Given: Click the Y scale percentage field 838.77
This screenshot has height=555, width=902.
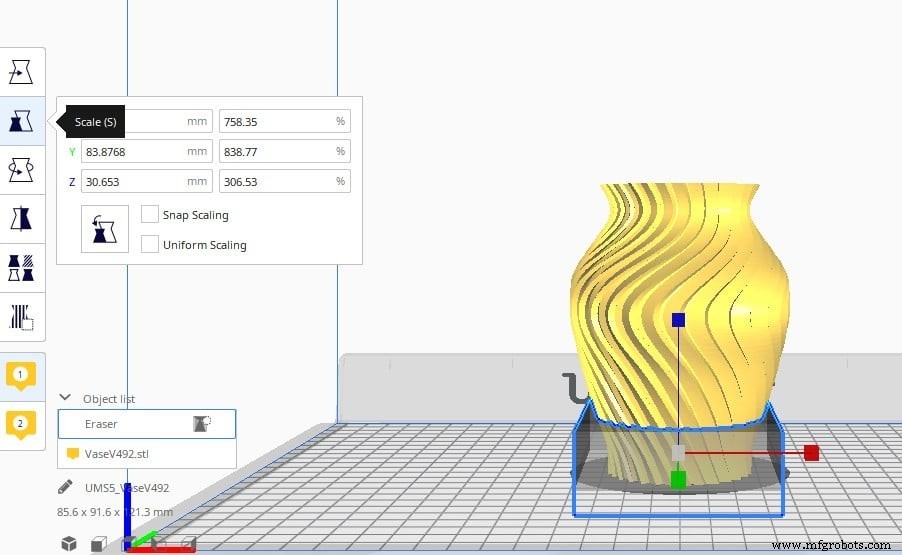Looking at the screenshot, I should tap(285, 151).
